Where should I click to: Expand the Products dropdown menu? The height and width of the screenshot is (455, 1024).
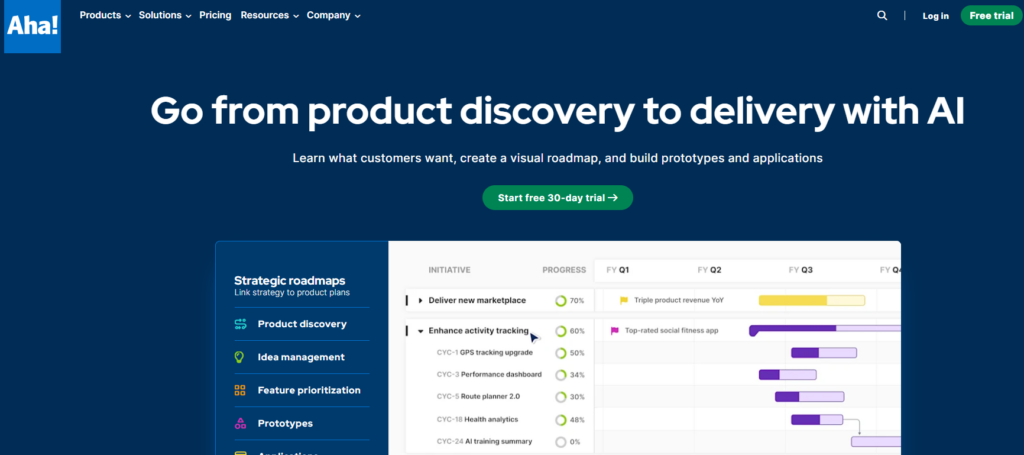pos(105,15)
